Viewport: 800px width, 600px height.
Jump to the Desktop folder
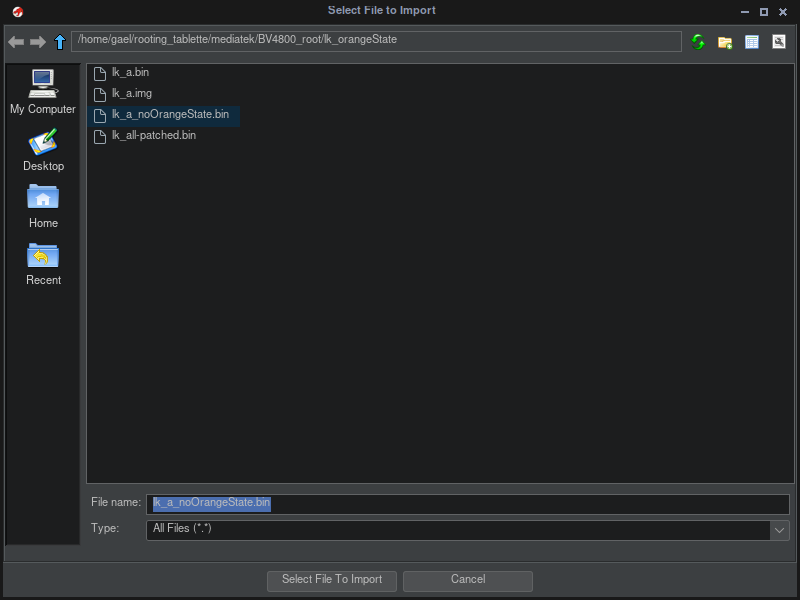pos(43,150)
